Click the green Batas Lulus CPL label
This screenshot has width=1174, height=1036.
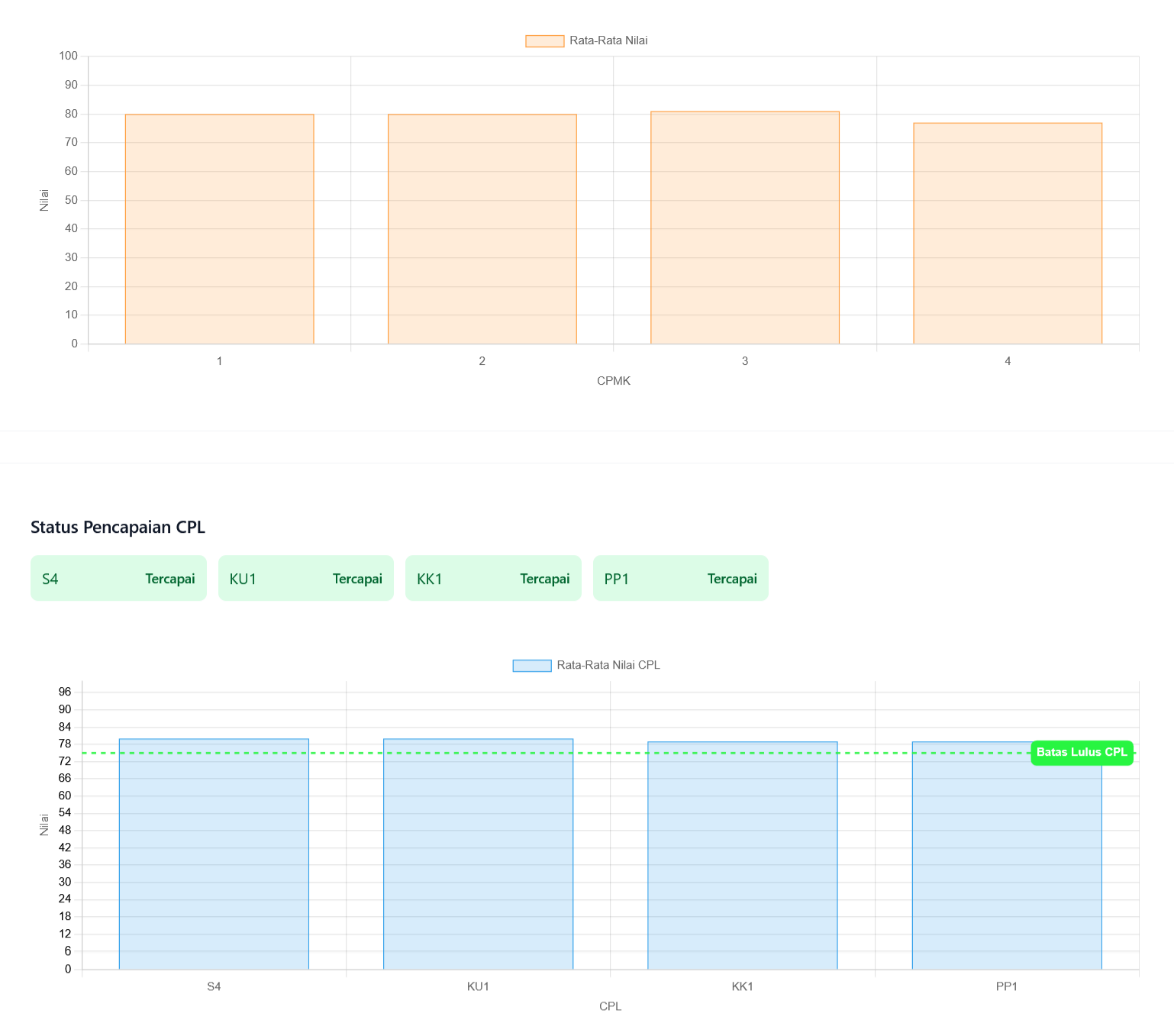click(x=1082, y=753)
